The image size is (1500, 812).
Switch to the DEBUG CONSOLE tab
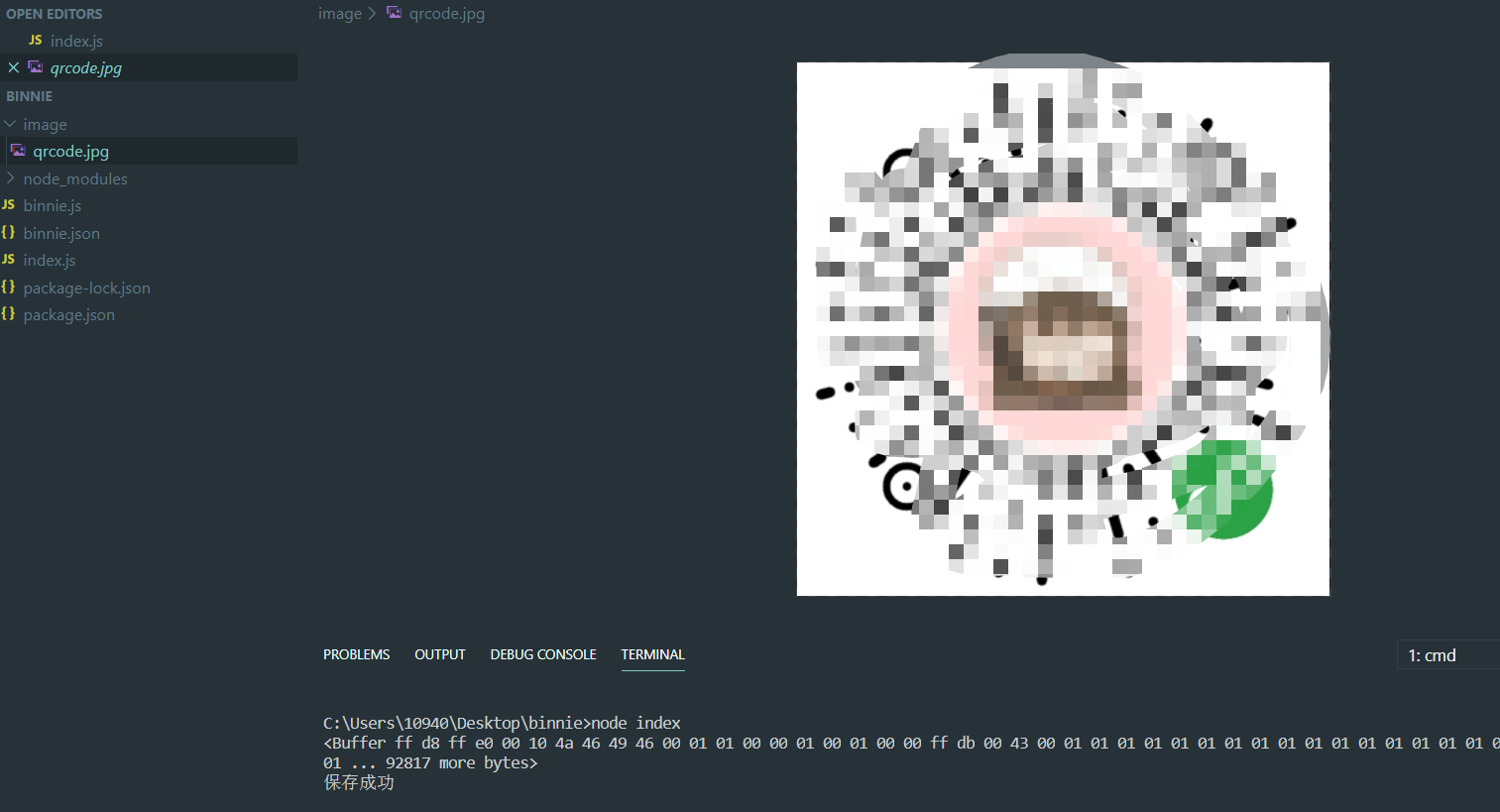click(543, 654)
